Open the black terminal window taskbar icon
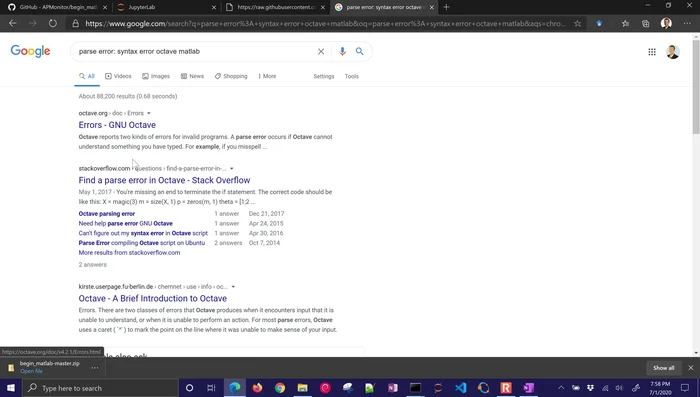This screenshot has width=700, height=397. tap(415, 388)
